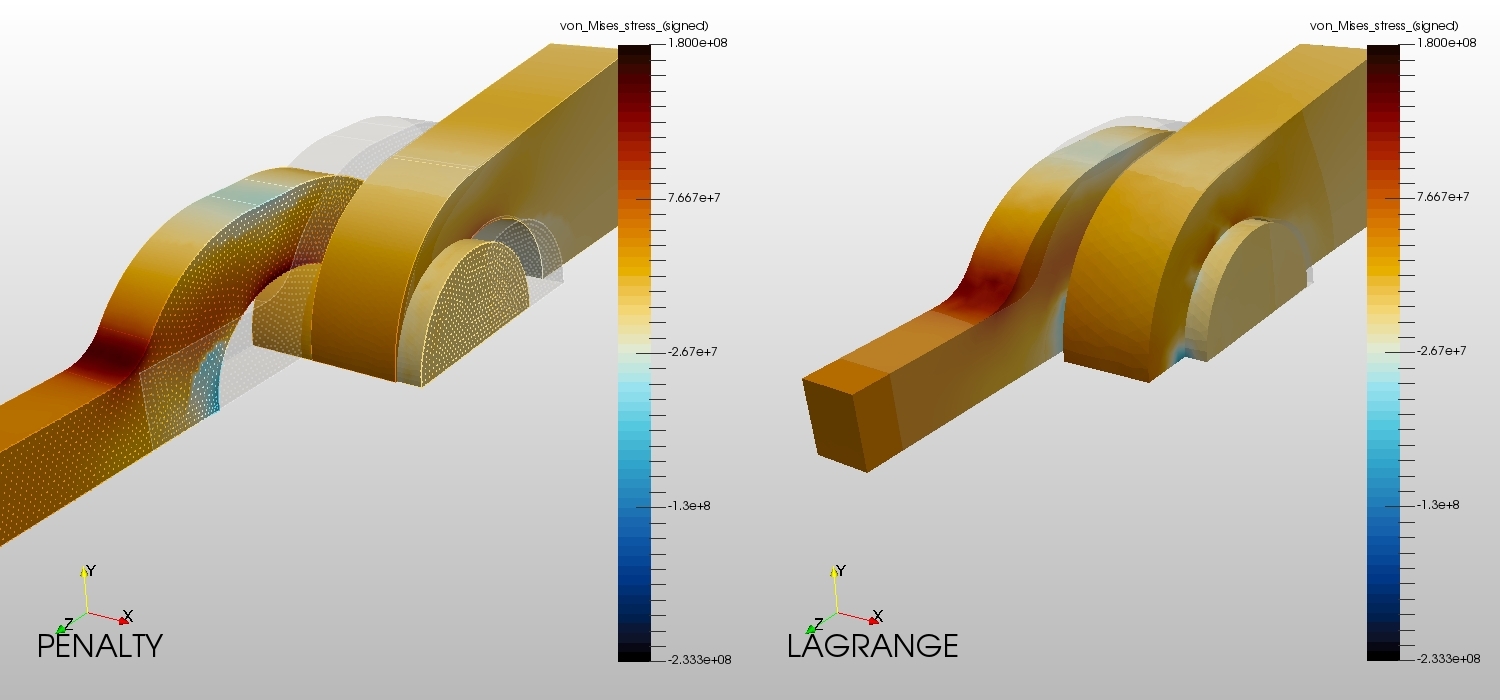Click the Z axis label in LAGRANGE triad

(x=818, y=622)
